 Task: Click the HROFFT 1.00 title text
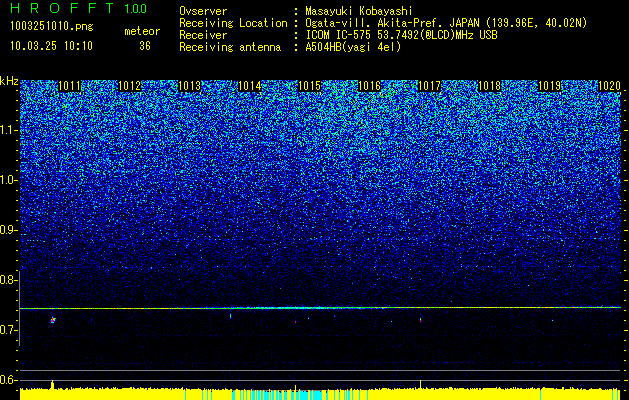(79, 8)
